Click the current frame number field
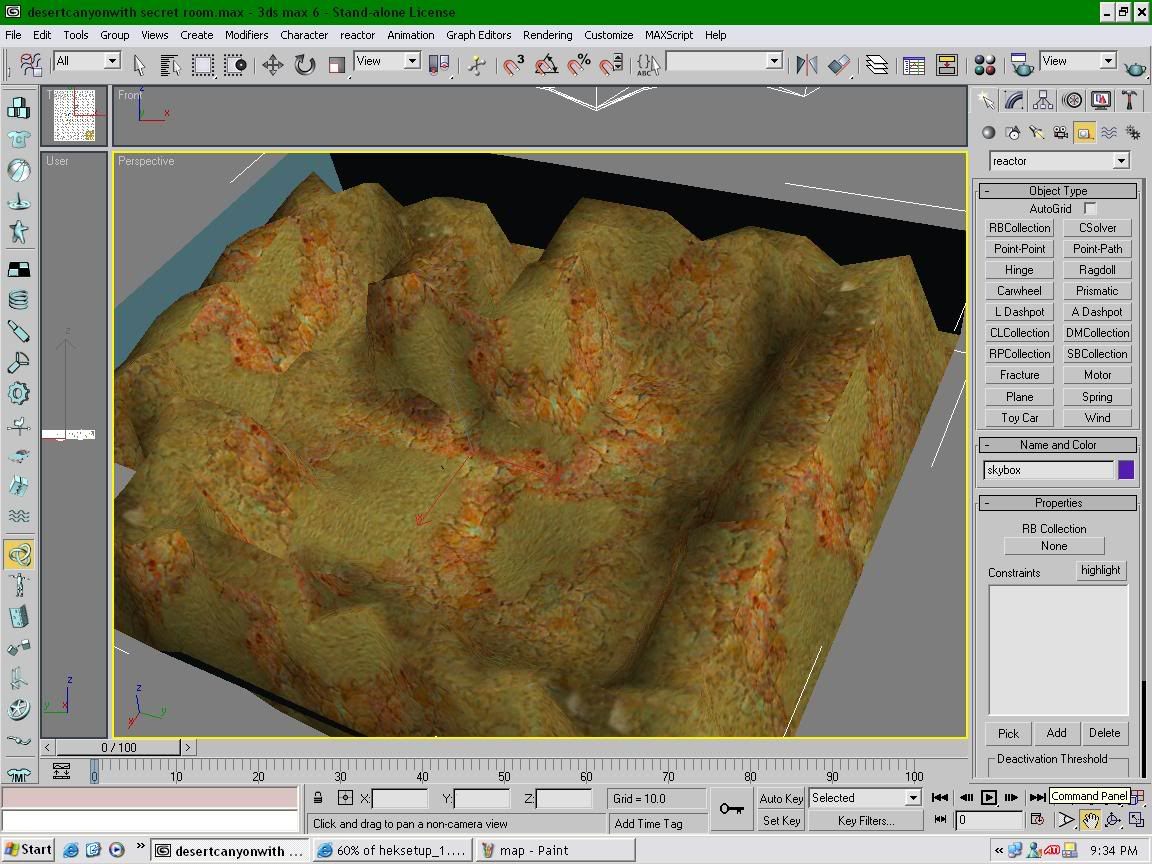1152x864 pixels. (x=987, y=820)
